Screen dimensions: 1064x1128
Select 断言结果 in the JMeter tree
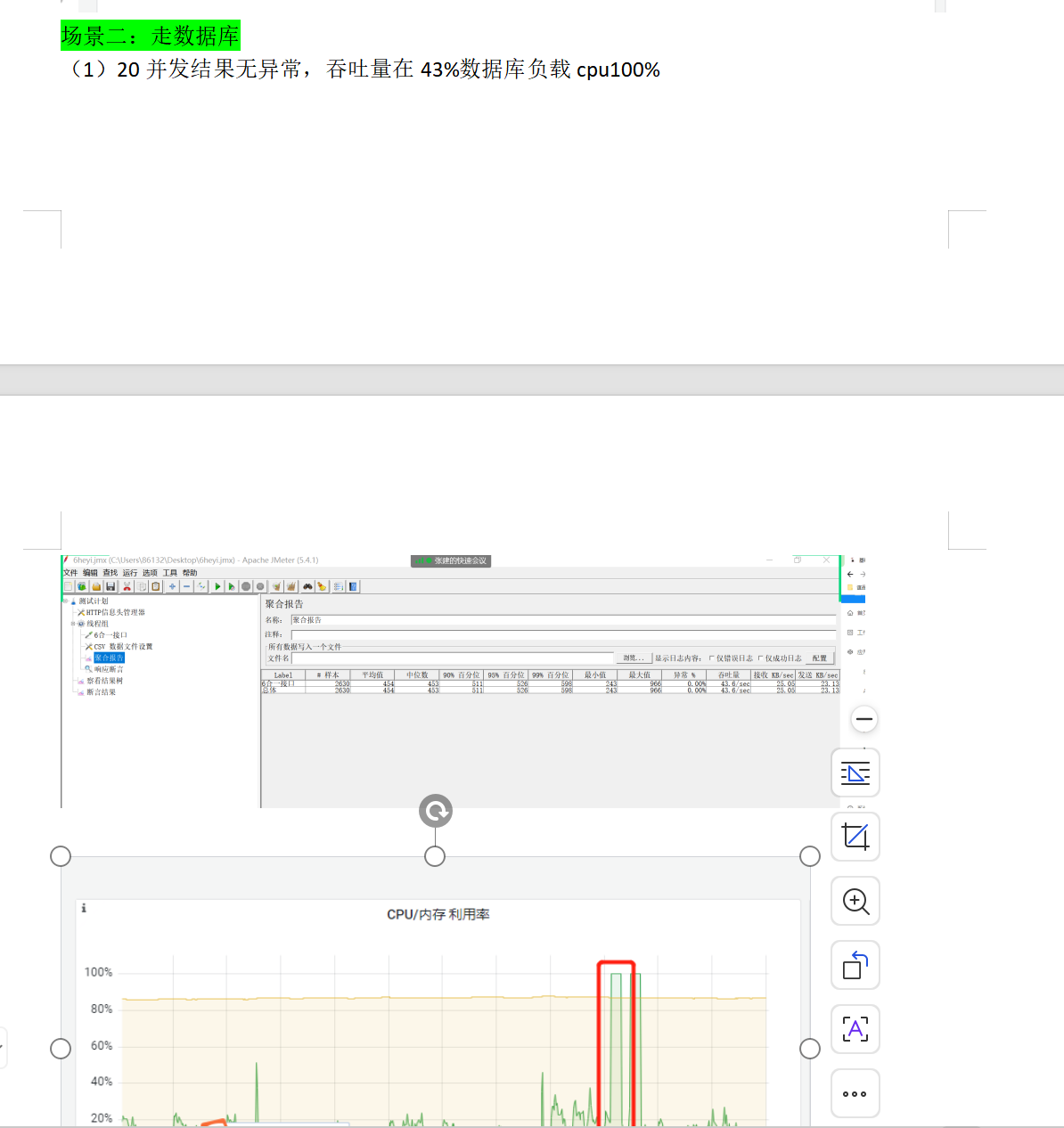pos(101,692)
